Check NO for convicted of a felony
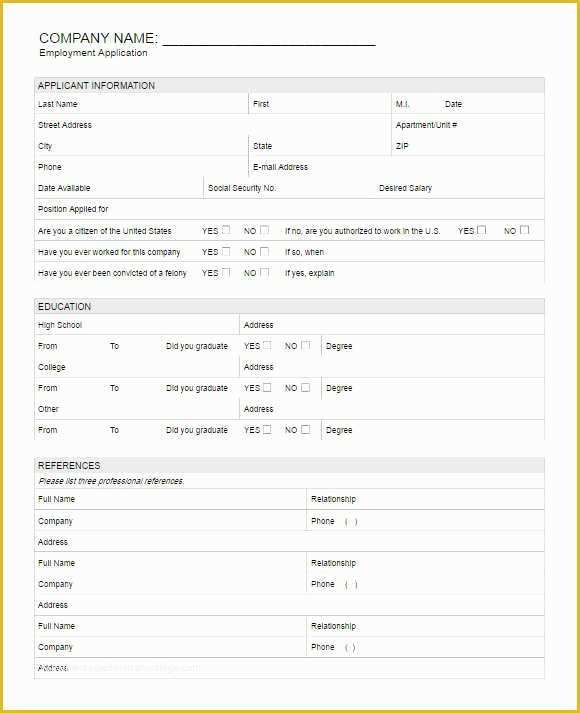 coord(265,272)
